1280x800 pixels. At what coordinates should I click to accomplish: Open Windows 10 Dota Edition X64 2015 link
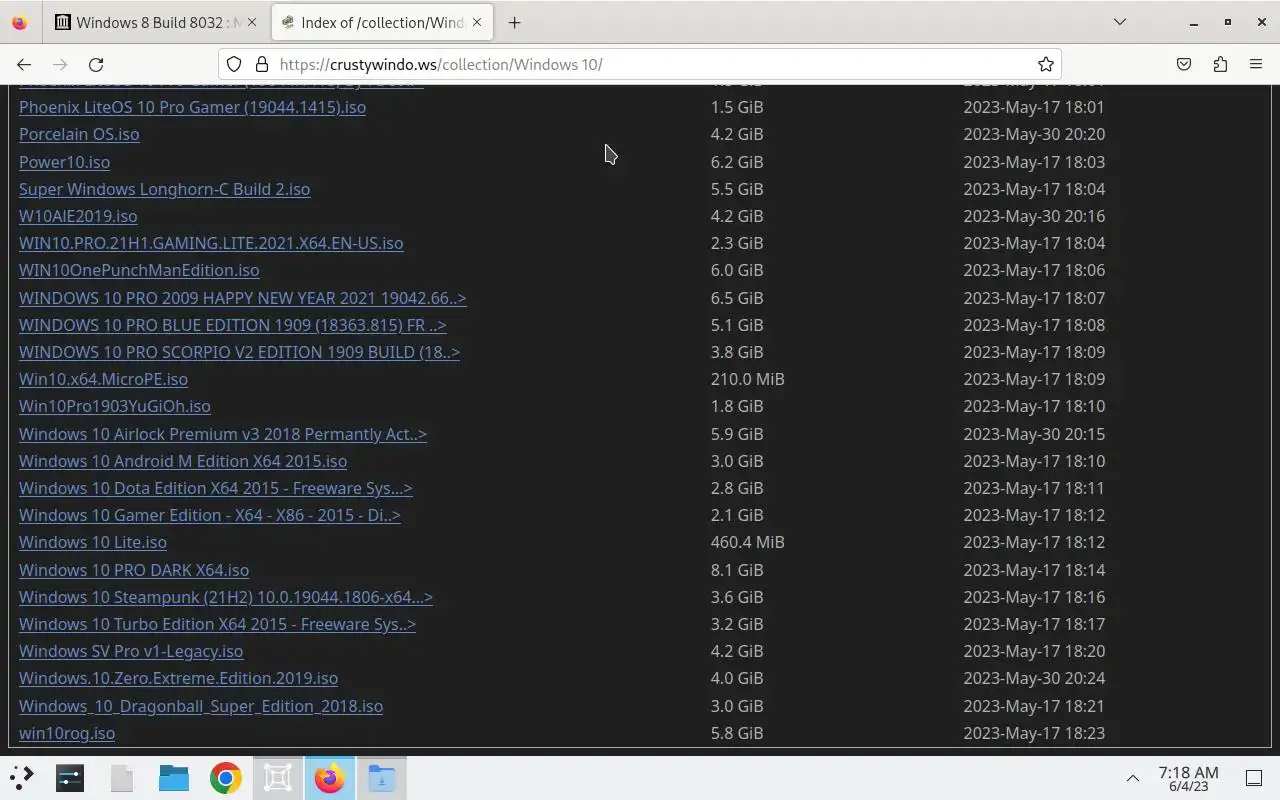(x=215, y=488)
